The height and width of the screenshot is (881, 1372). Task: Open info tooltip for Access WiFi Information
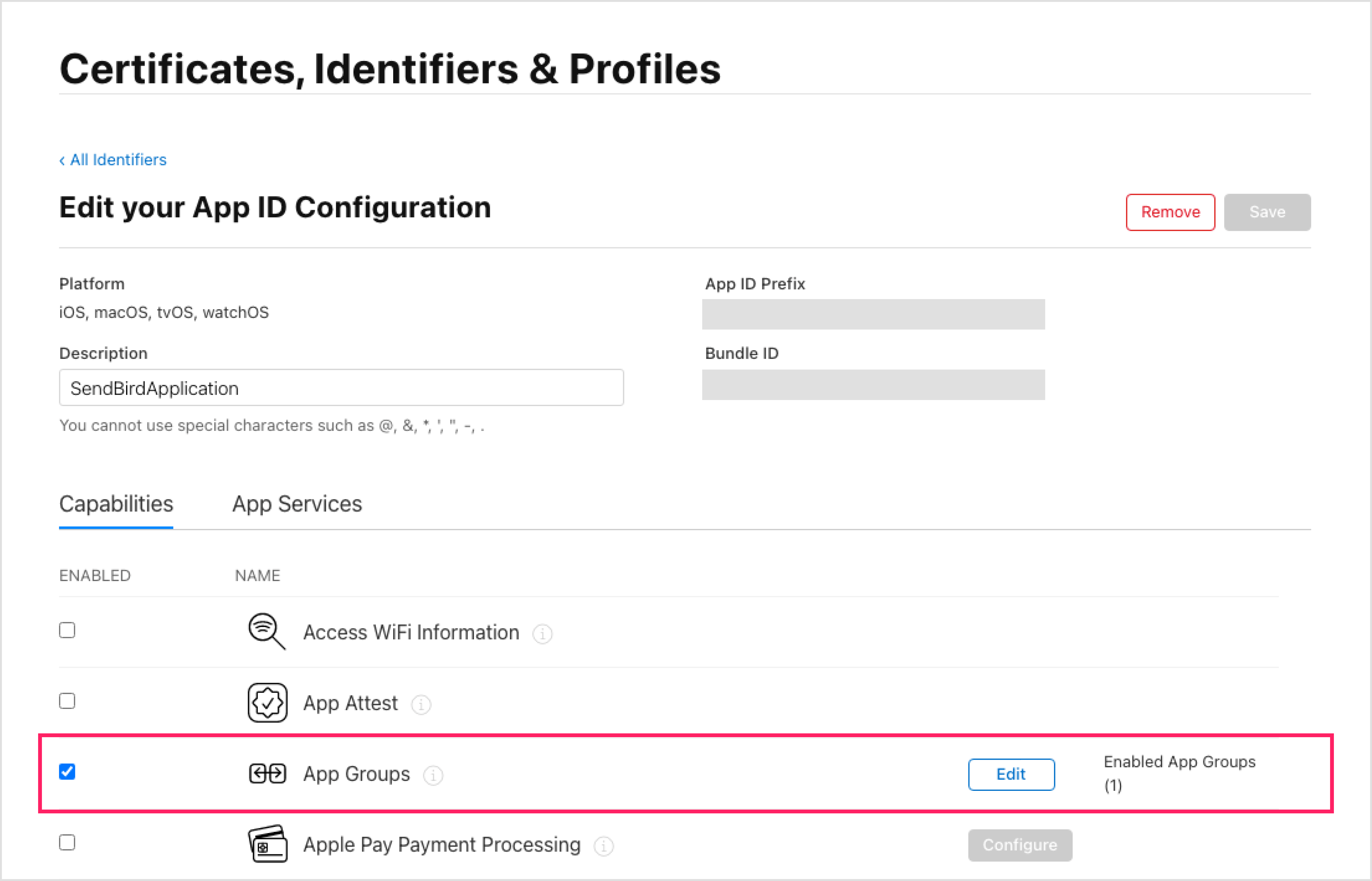point(542,634)
